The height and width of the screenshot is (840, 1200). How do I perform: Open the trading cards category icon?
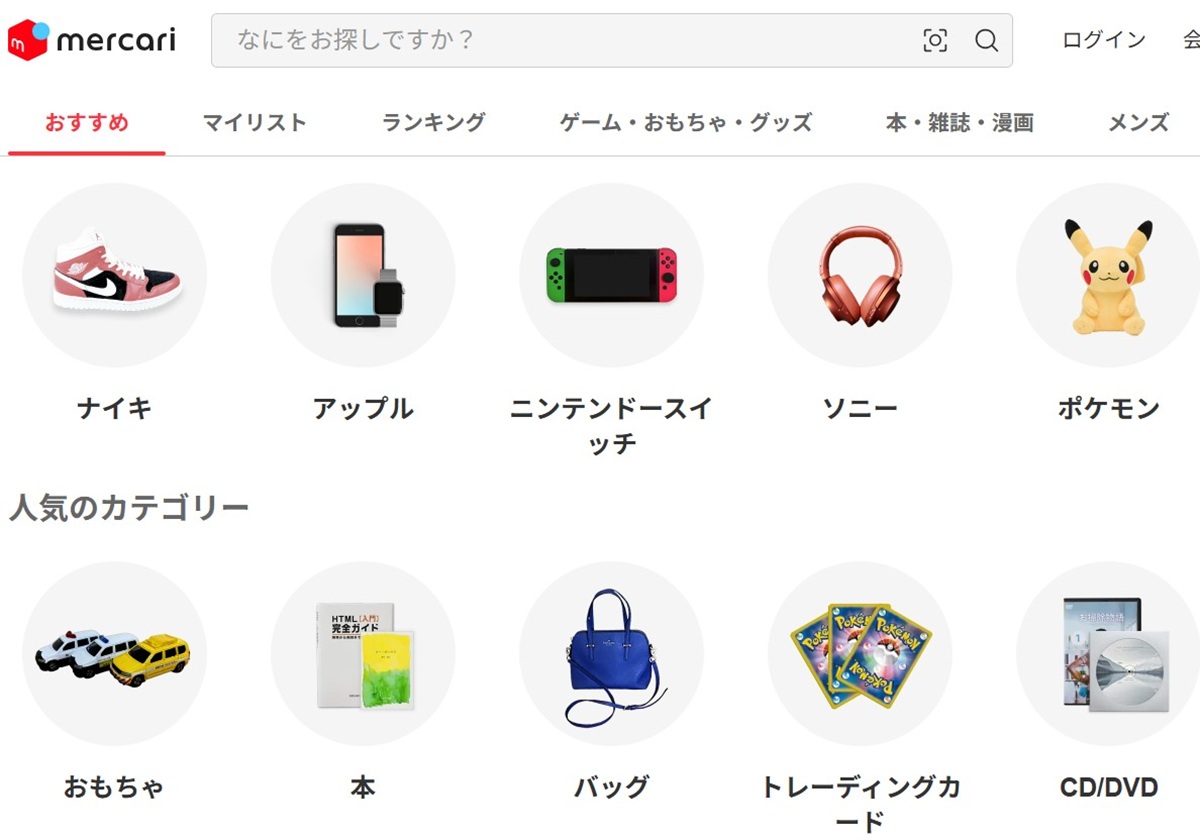(860, 654)
